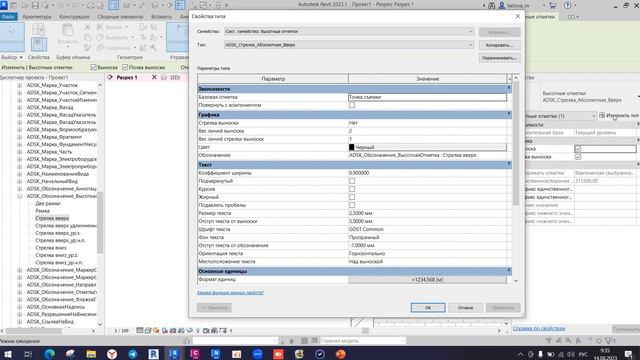
Task: Open Yandex Browser from the taskbar
Action: point(112,354)
